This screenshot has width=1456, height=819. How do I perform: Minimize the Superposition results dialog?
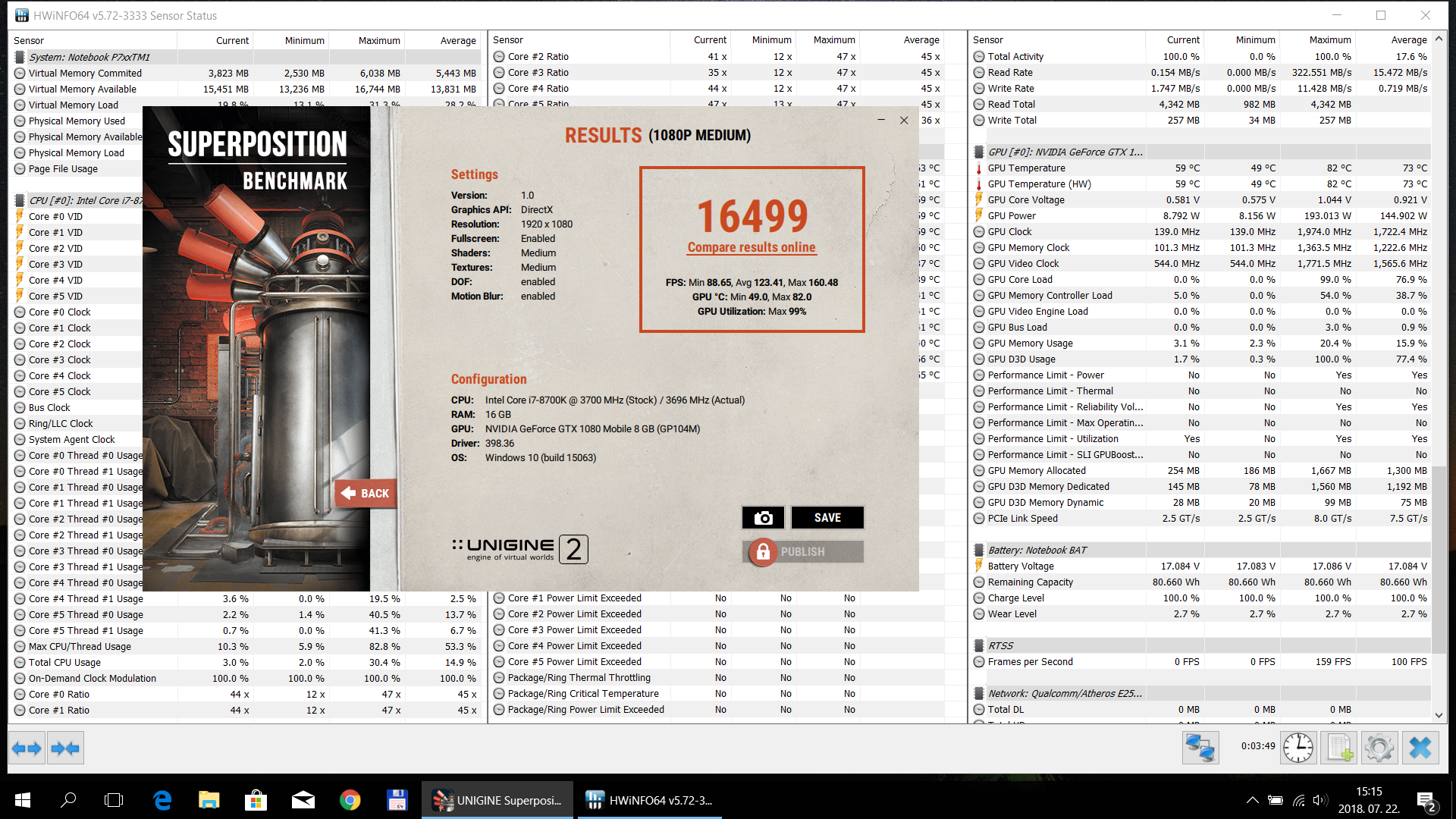(881, 120)
